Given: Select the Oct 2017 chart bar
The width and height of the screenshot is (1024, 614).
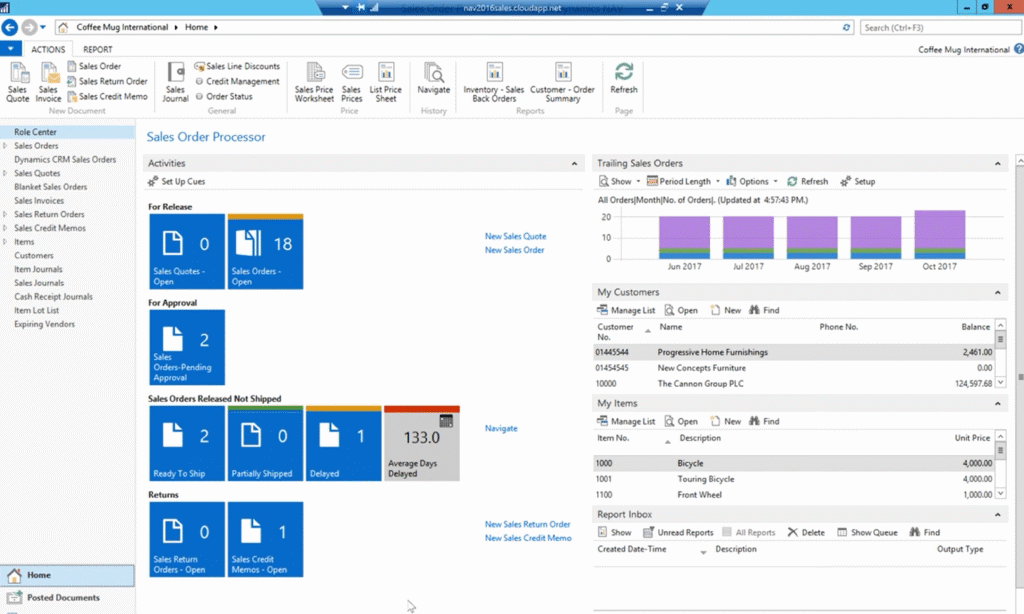Looking at the screenshot, I should click(x=940, y=234).
